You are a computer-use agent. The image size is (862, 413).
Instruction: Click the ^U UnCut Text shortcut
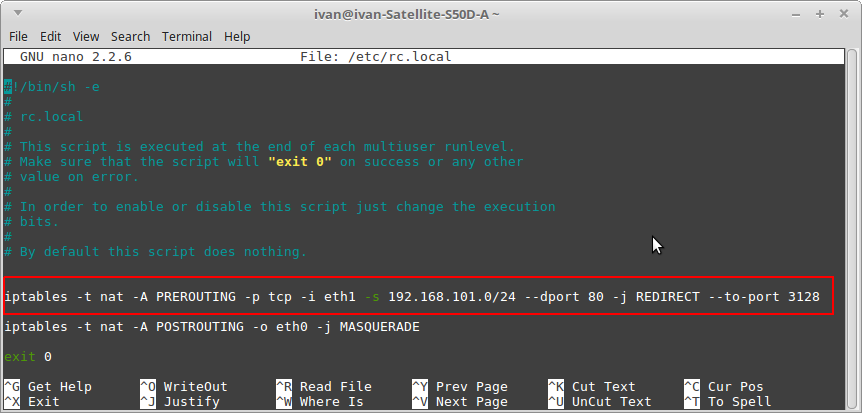[x=600, y=401]
